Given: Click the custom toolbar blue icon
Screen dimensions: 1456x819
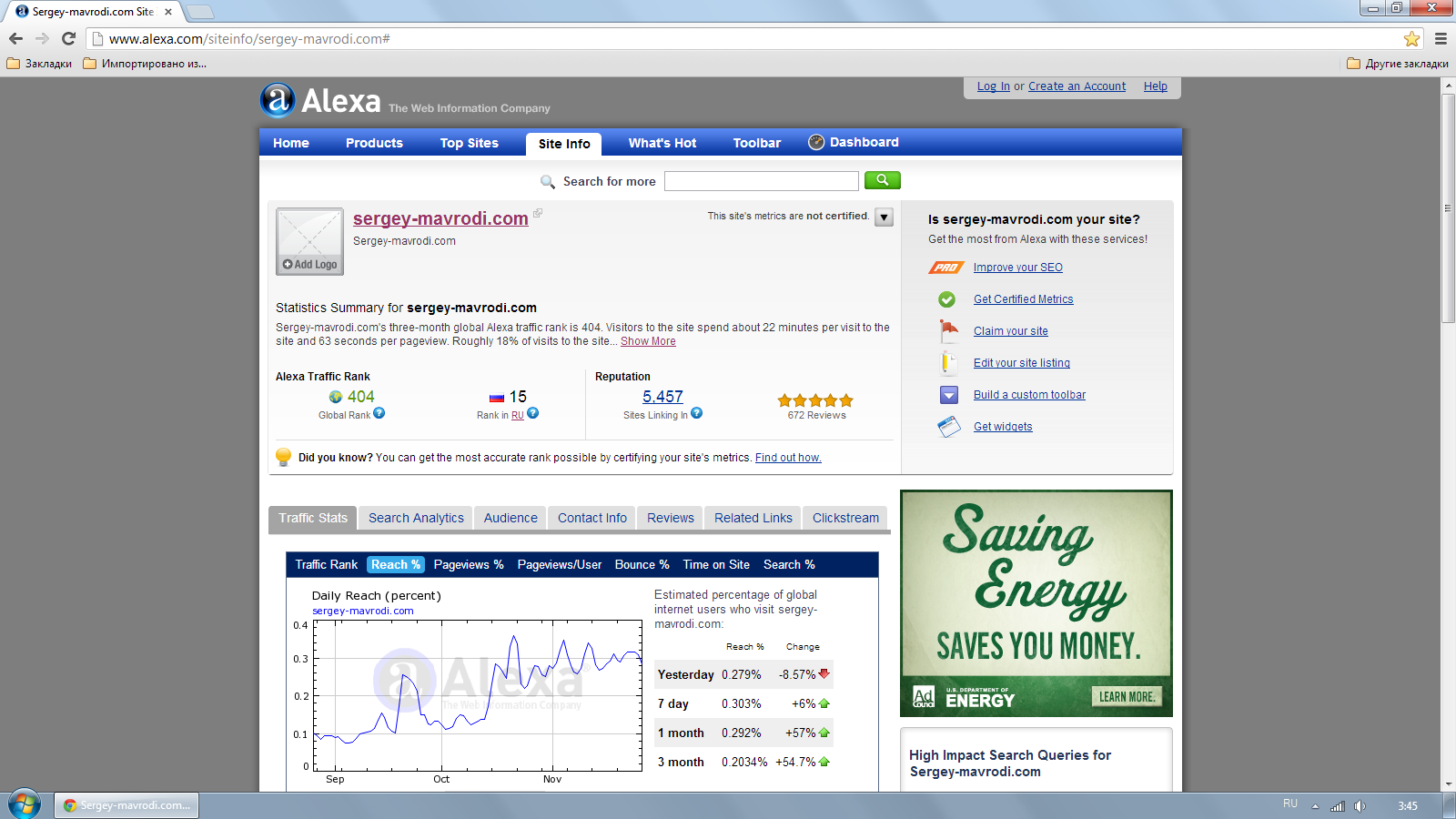Looking at the screenshot, I should [x=949, y=395].
